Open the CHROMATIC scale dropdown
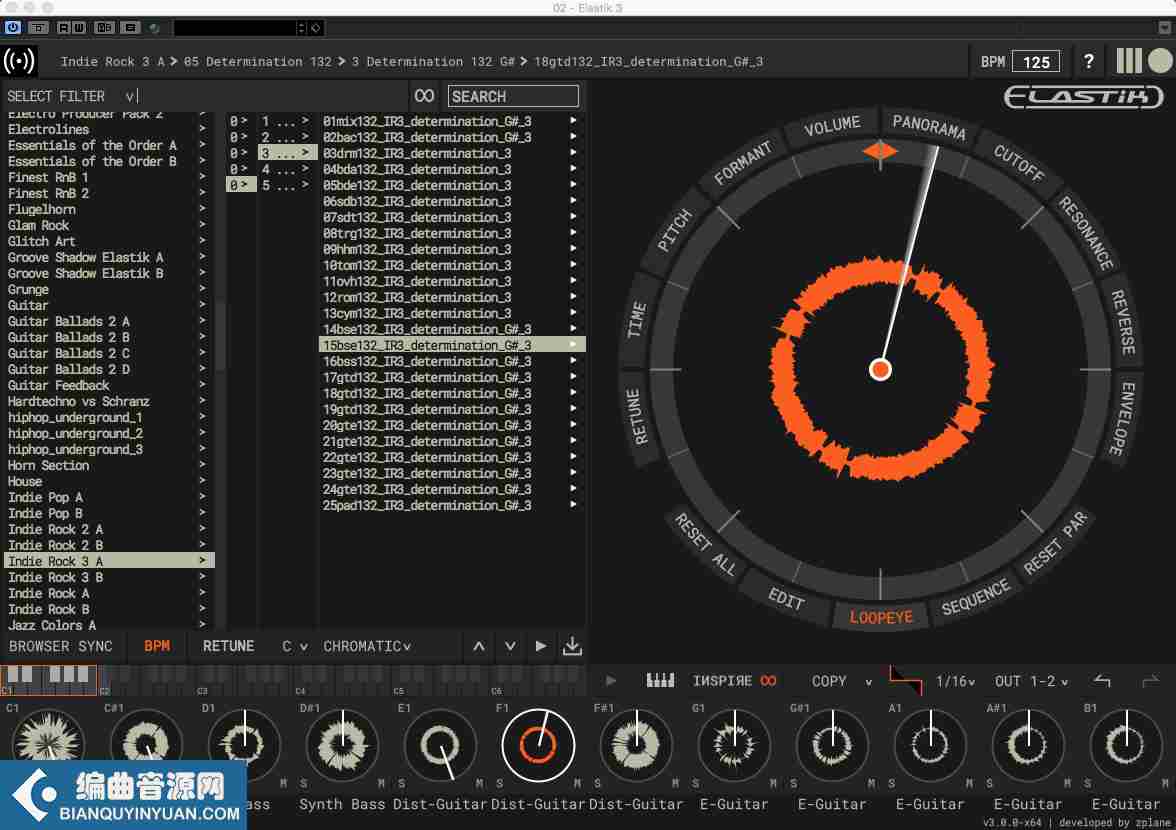The height and width of the screenshot is (830, 1176). 367,646
